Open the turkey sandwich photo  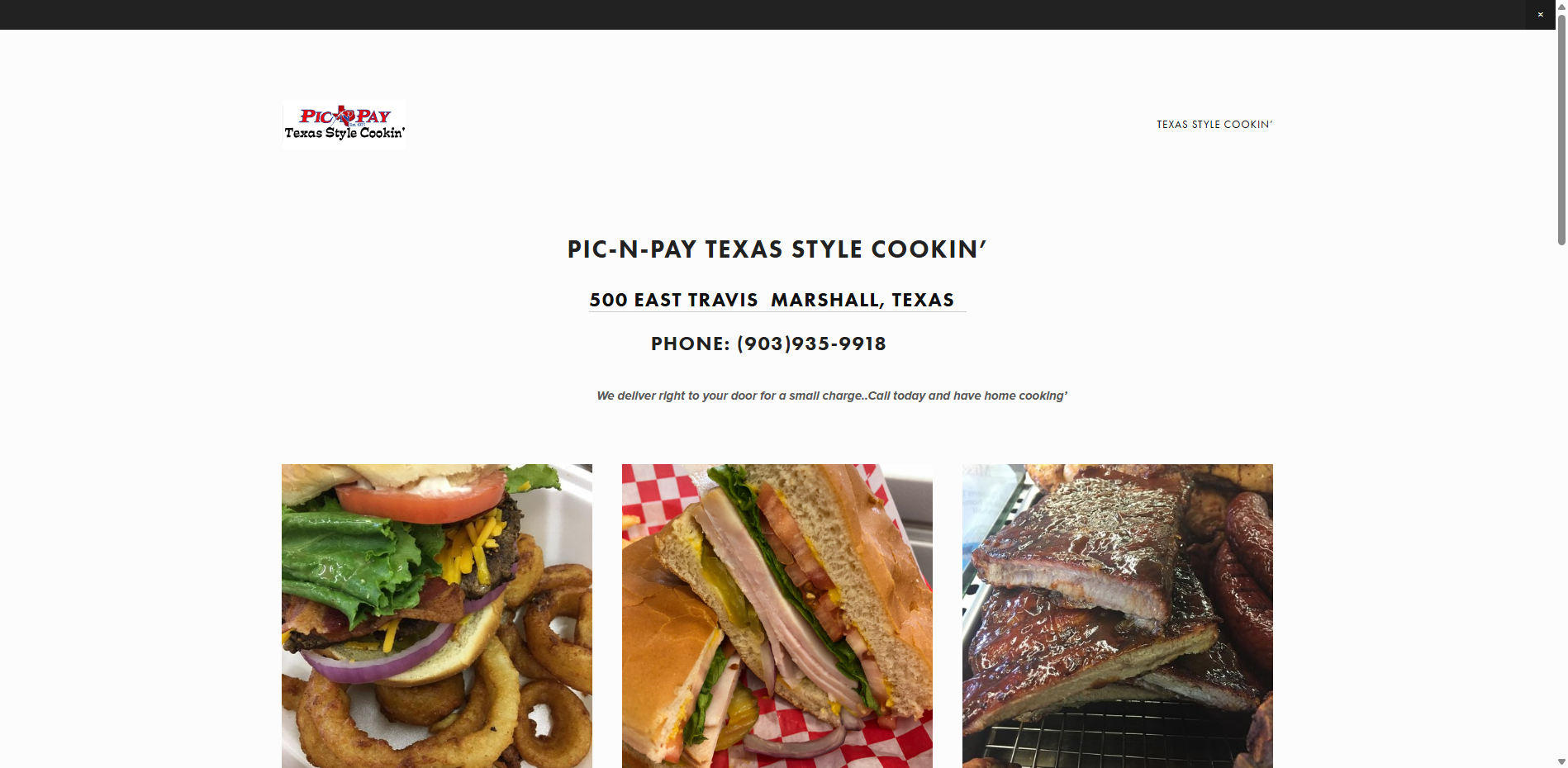coord(777,616)
